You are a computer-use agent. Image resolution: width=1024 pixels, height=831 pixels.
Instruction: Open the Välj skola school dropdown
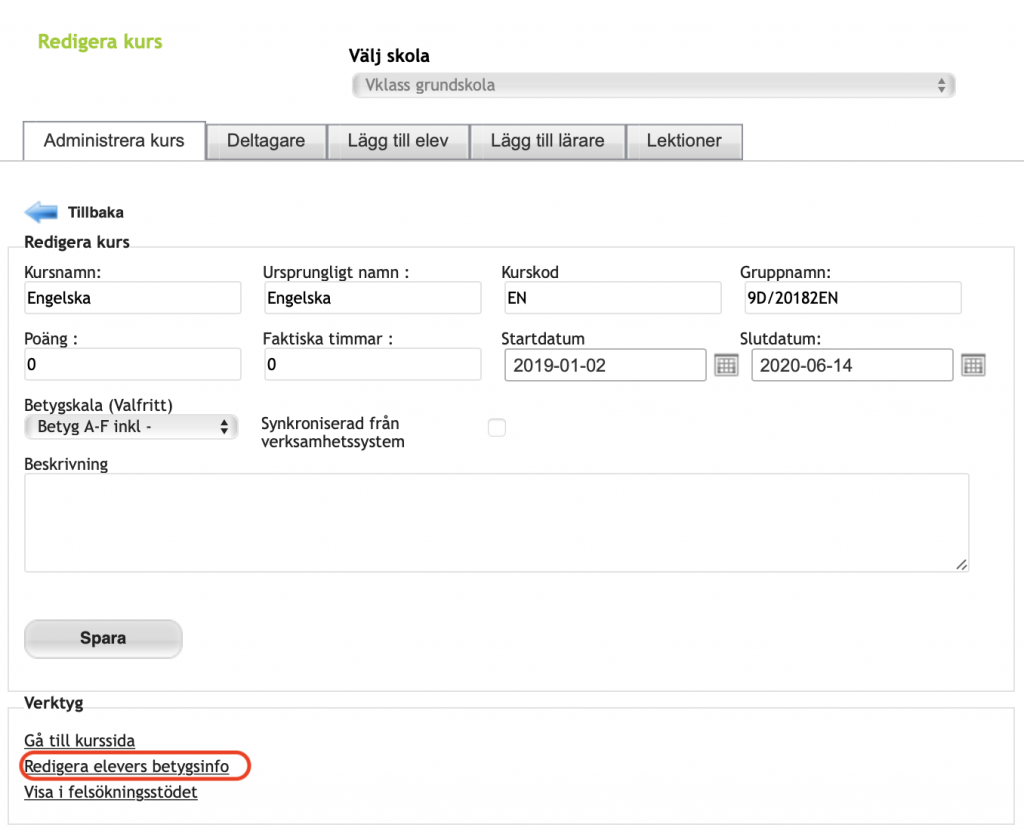tap(654, 86)
